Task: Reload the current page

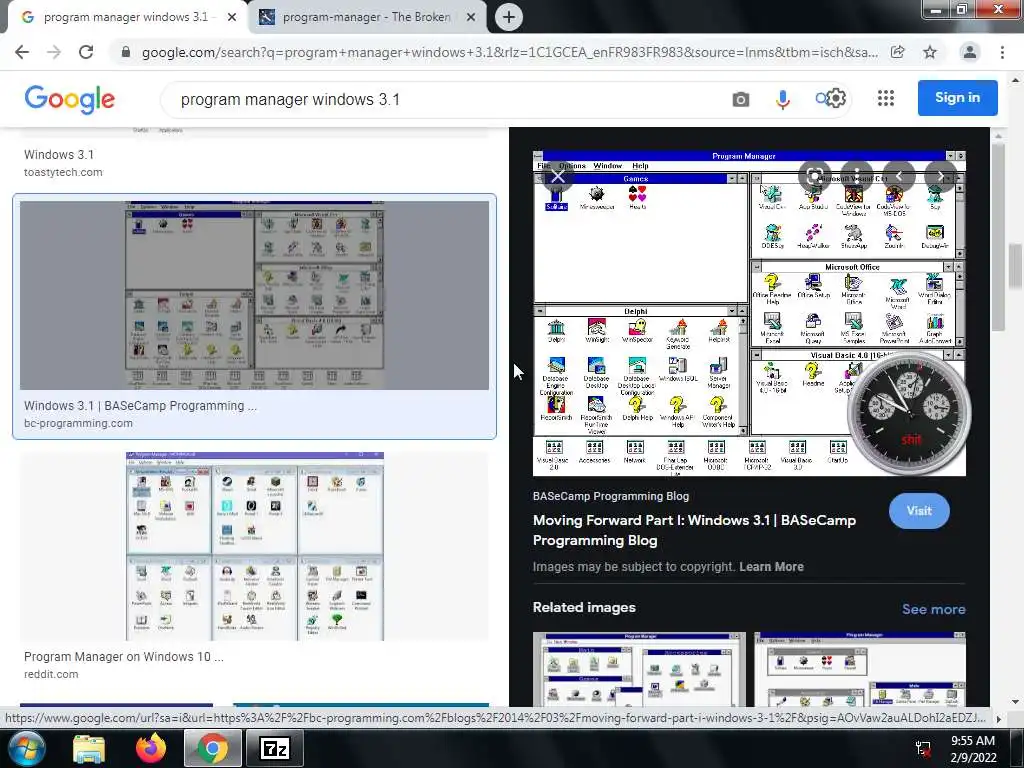Action: (86, 52)
